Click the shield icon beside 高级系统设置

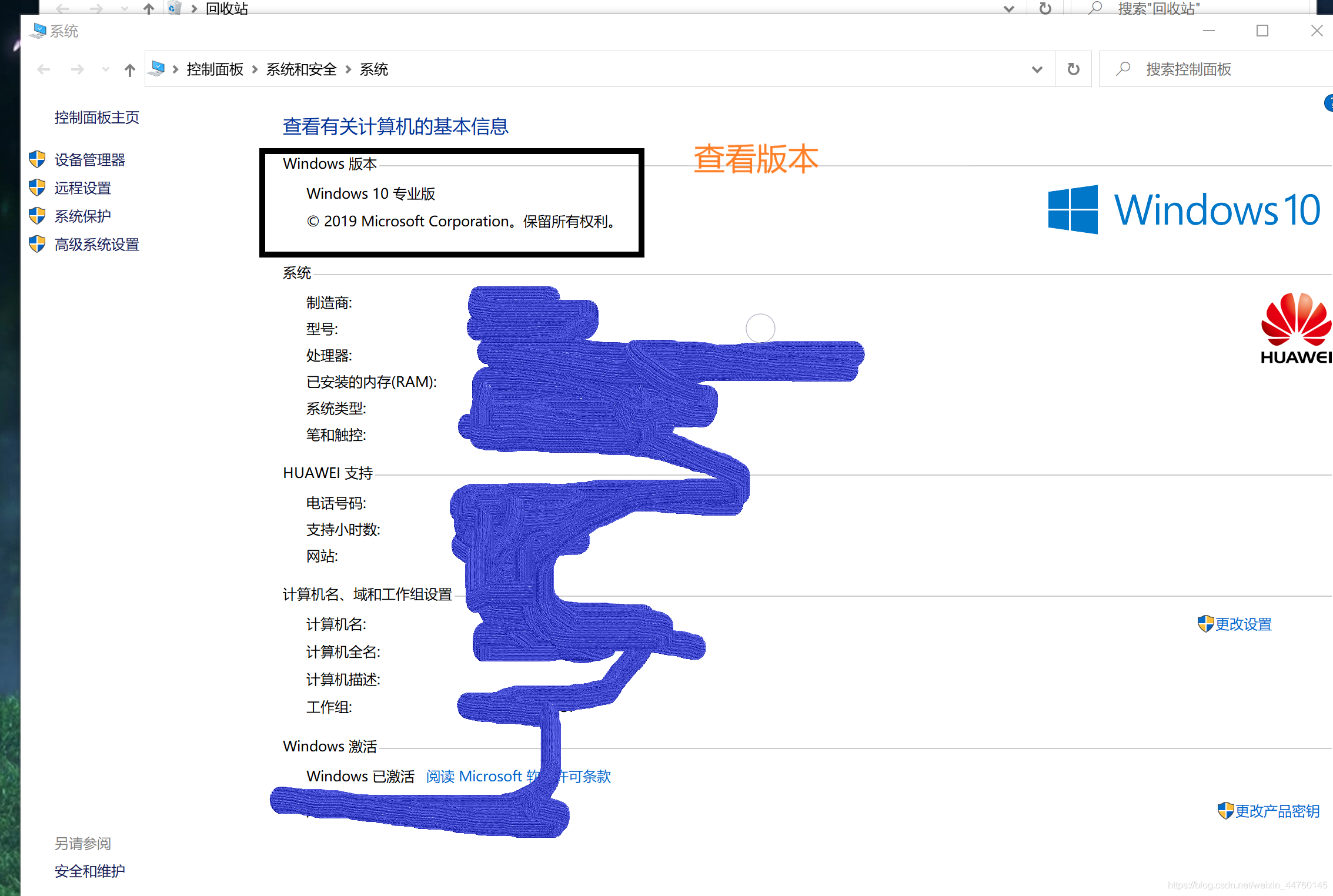[37, 244]
